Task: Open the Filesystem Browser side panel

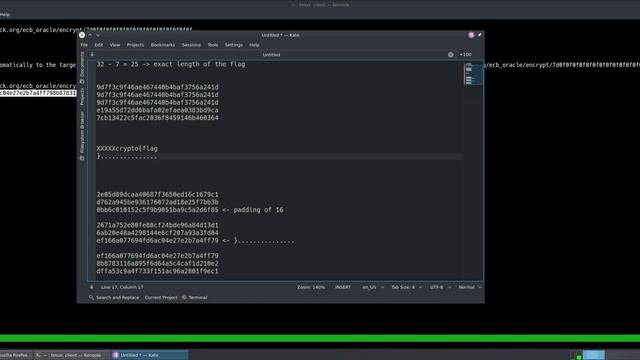Action: (82, 136)
